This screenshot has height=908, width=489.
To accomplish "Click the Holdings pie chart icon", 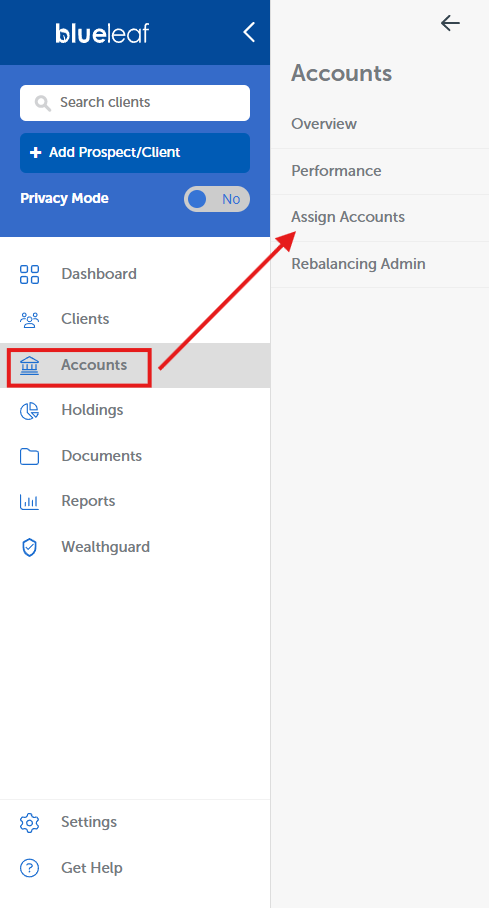I will click(x=30, y=411).
